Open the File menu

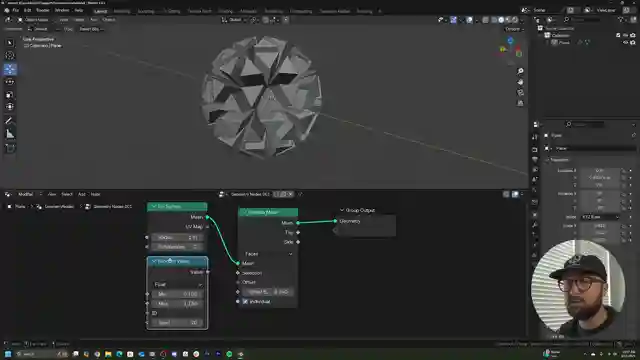16,10
